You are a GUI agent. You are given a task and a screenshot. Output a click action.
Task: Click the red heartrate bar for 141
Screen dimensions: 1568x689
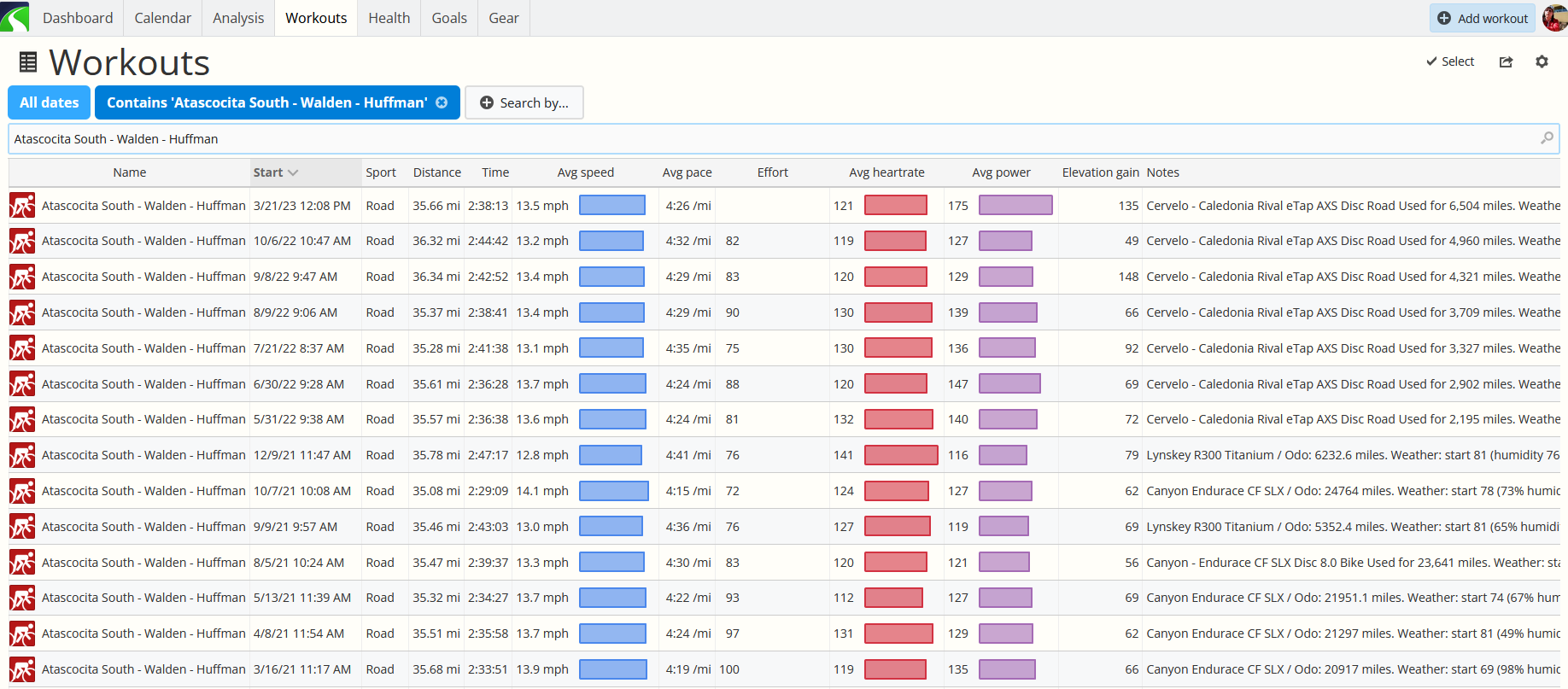[901, 455]
